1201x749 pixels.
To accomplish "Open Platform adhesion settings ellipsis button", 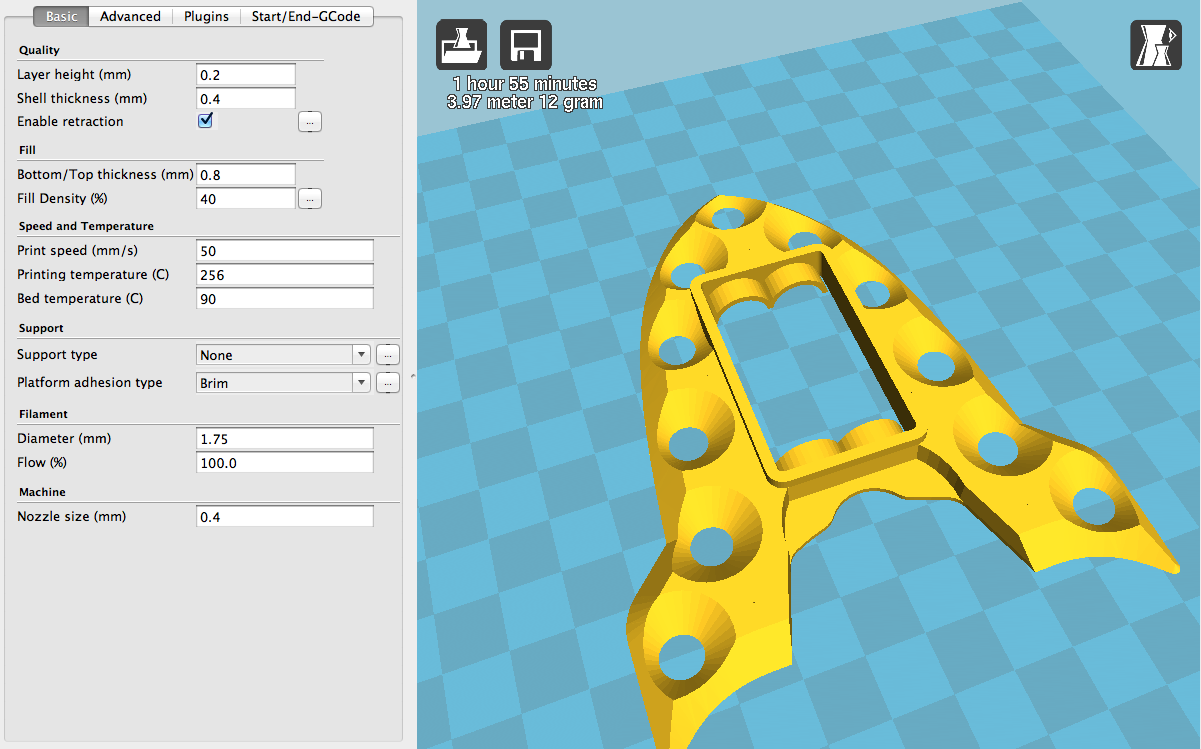I will (x=388, y=383).
